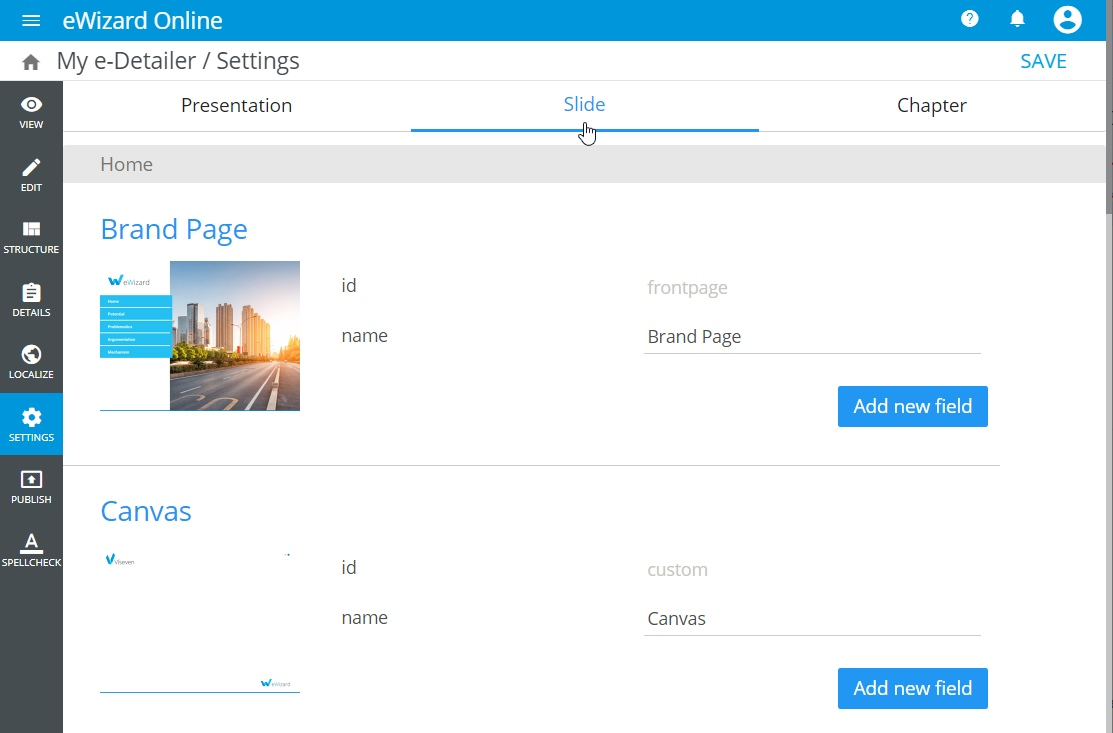Image resolution: width=1113 pixels, height=733 pixels.
Task: Open Details clipboard in sidebar
Action: point(31,300)
